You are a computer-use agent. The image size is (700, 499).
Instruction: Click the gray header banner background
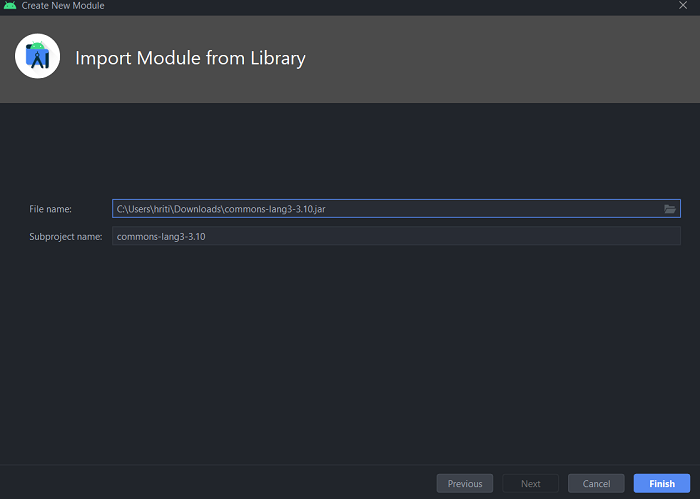(x=500, y=58)
